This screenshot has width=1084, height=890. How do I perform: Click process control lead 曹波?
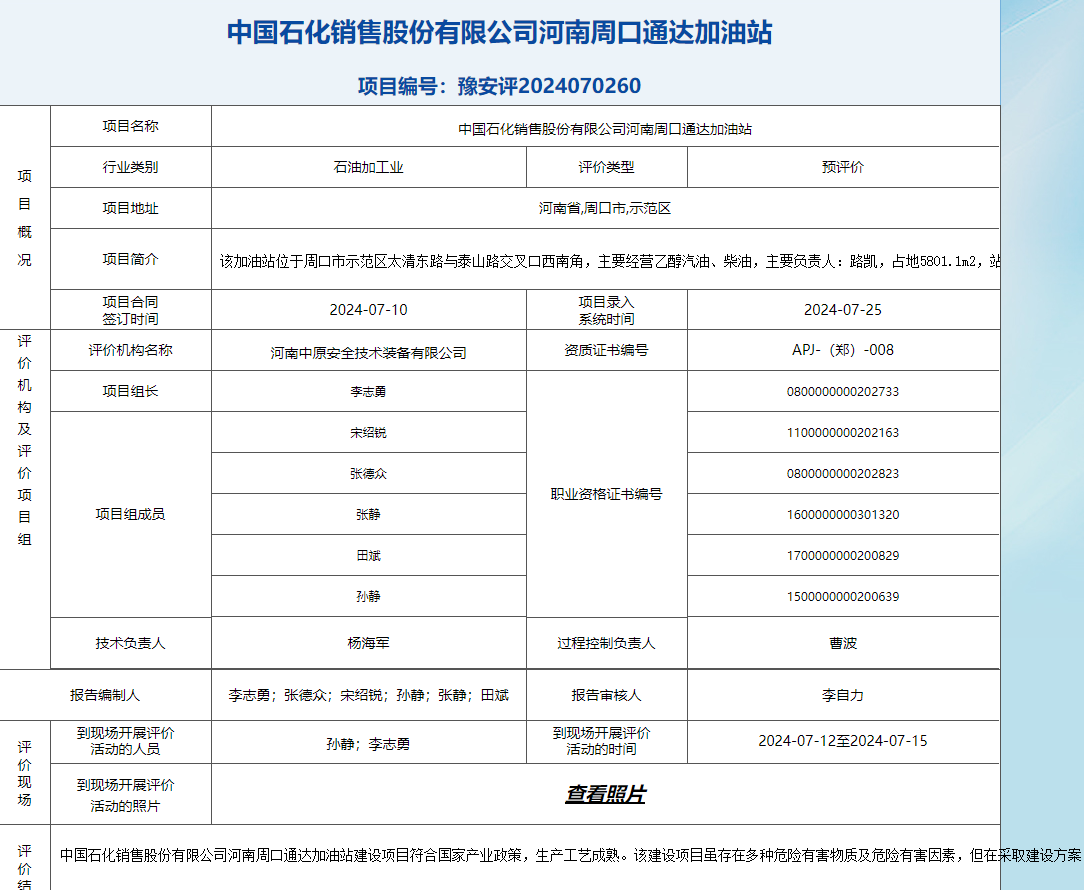[x=843, y=643]
